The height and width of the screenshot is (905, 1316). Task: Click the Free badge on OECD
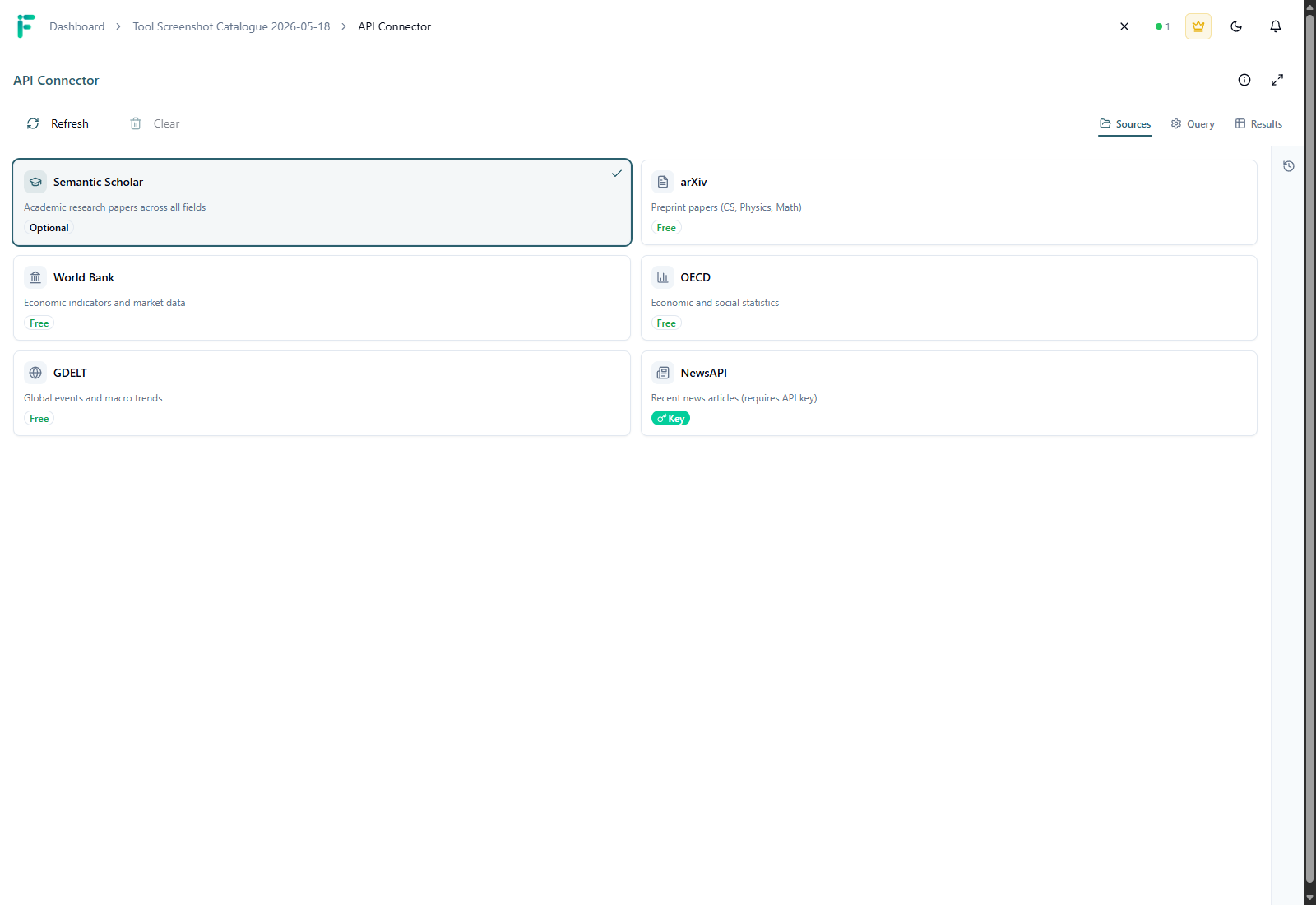click(x=666, y=323)
